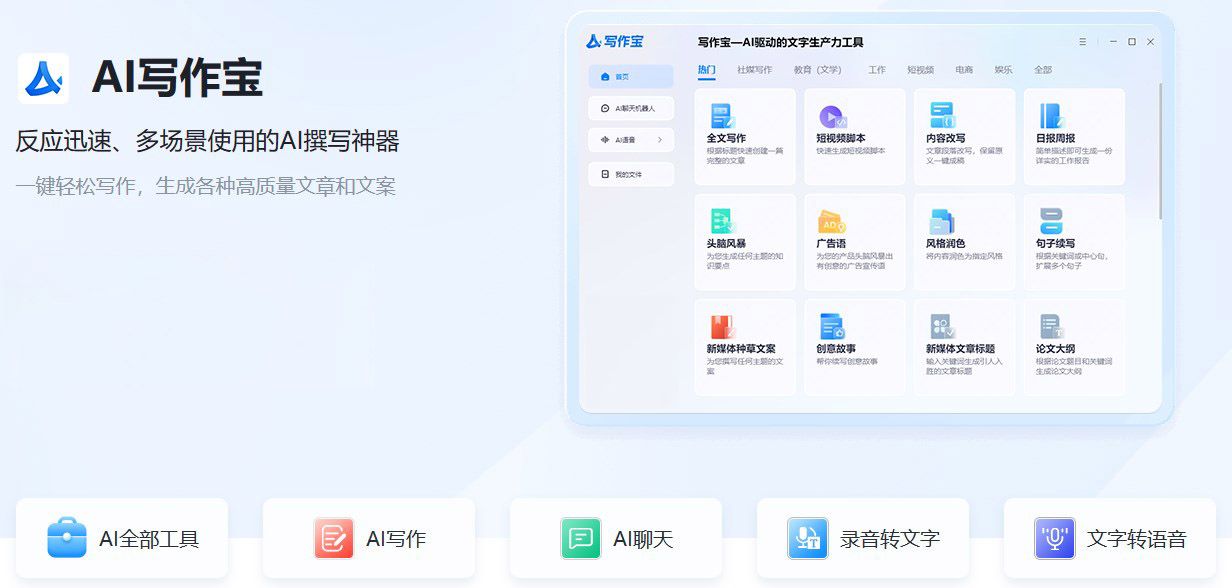The image size is (1232, 588).
Task: Open the 句子续写 card icon
Action: (1051, 221)
